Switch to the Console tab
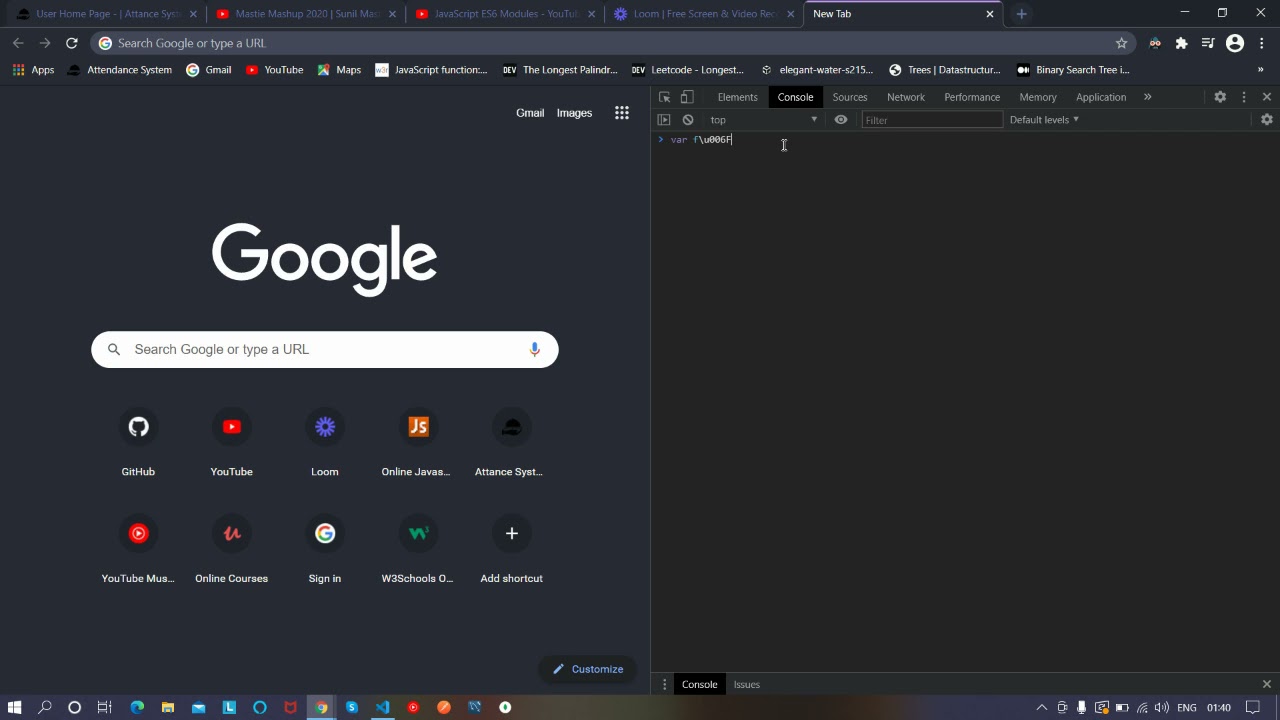The width and height of the screenshot is (1280, 720). 795,97
